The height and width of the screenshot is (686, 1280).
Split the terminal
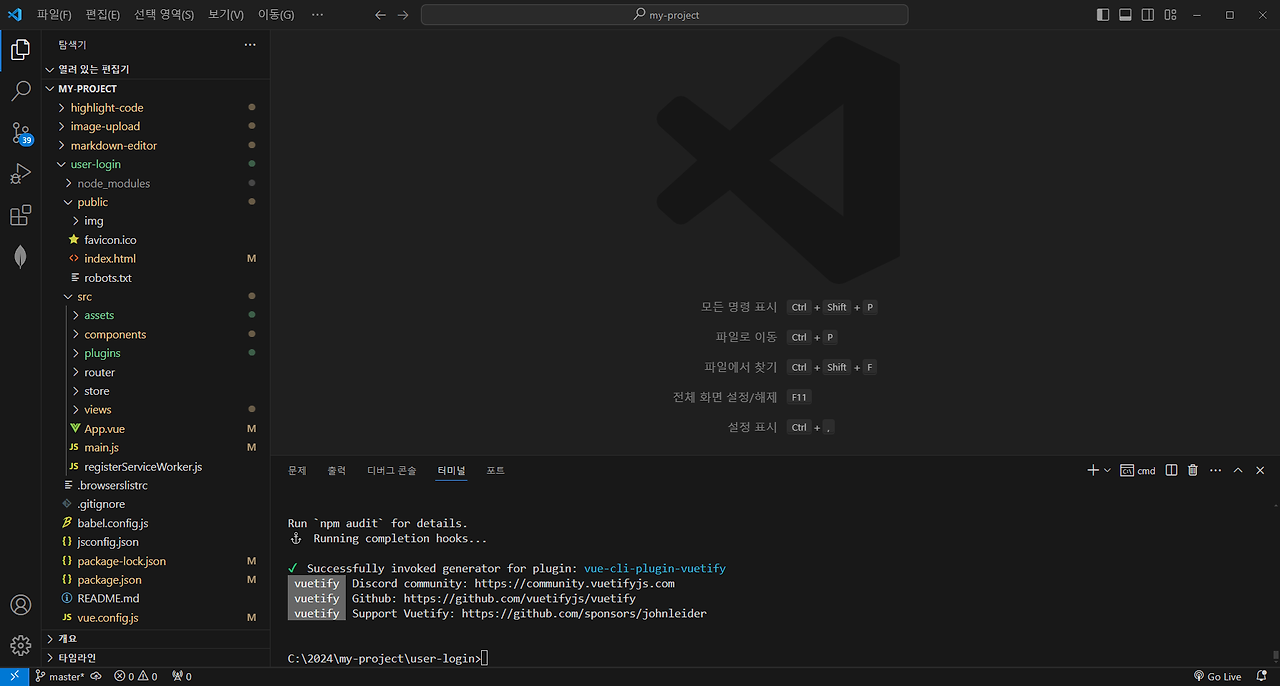coord(1171,470)
